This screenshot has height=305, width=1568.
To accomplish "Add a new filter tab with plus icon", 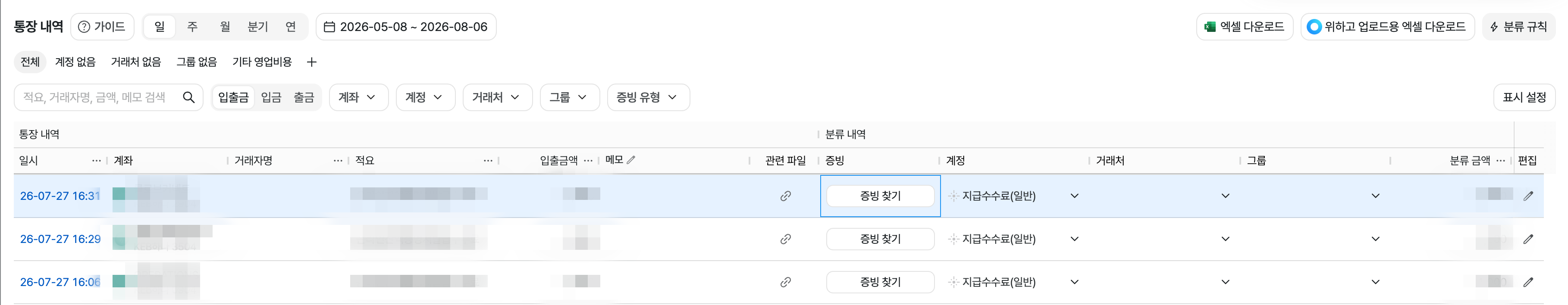I will (312, 62).
